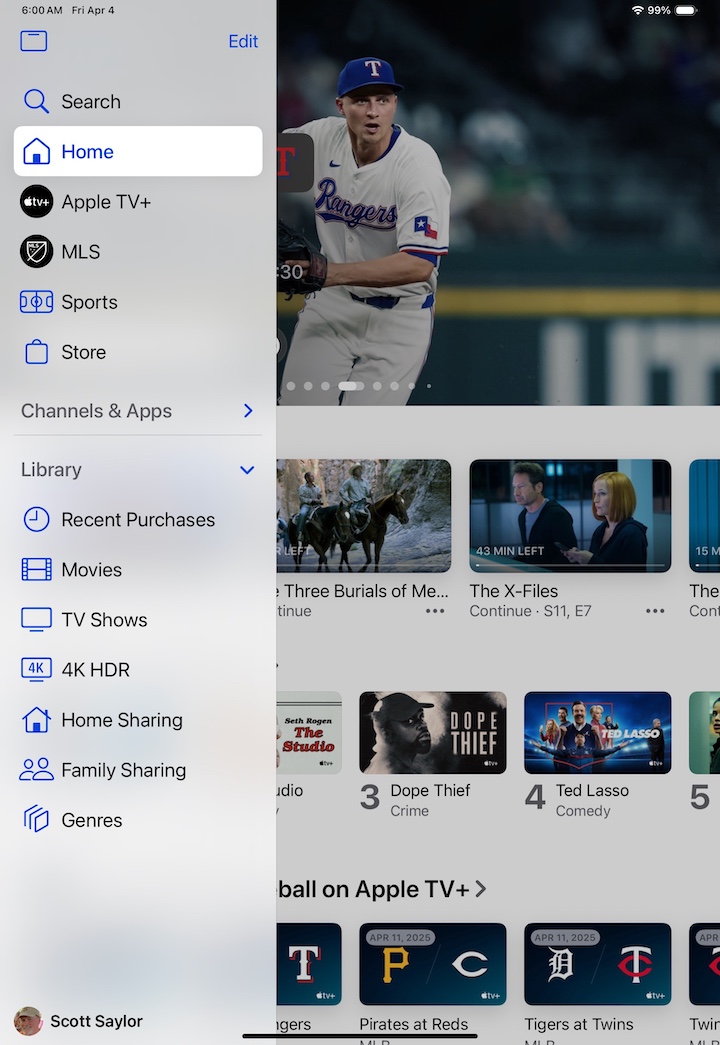Image resolution: width=720 pixels, height=1045 pixels.
Task: Collapse the sidebar with the panel icon
Action: (x=33, y=41)
